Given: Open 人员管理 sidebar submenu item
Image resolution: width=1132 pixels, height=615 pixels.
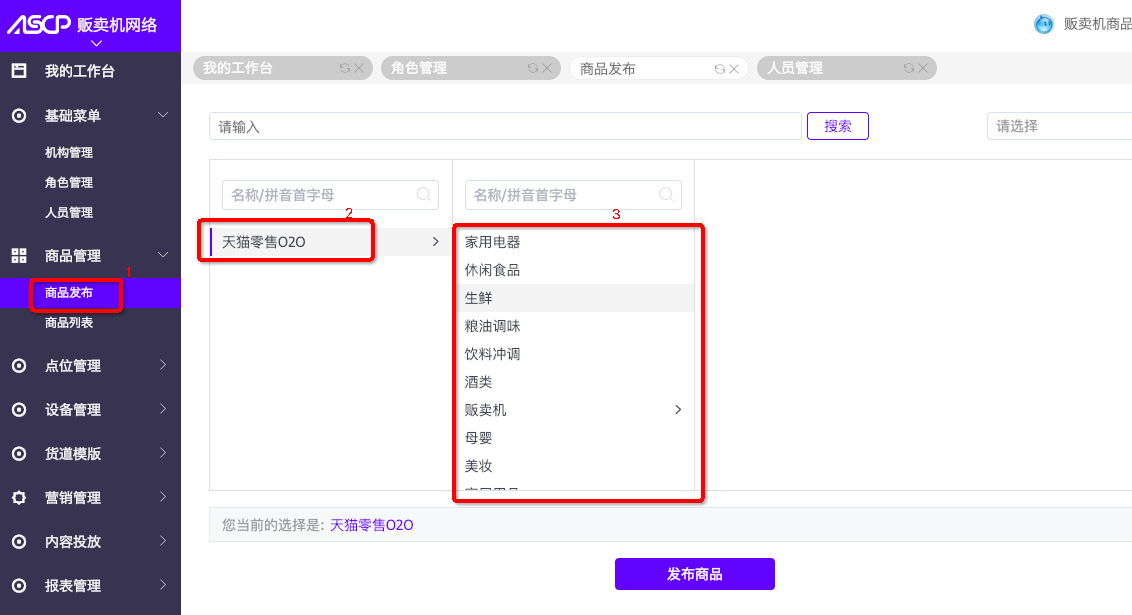Looking at the screenshot, I should click(69, 212).
